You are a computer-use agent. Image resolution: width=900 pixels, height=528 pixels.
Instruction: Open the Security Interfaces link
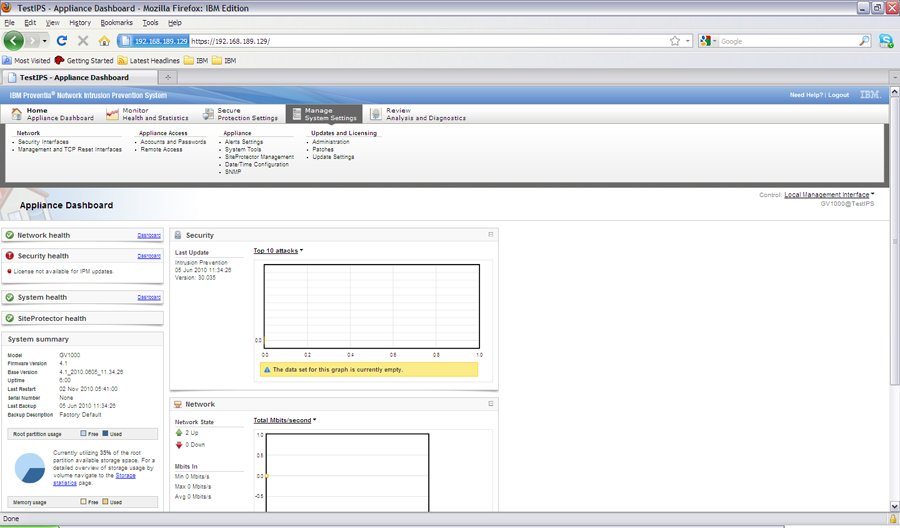[43, 142]
